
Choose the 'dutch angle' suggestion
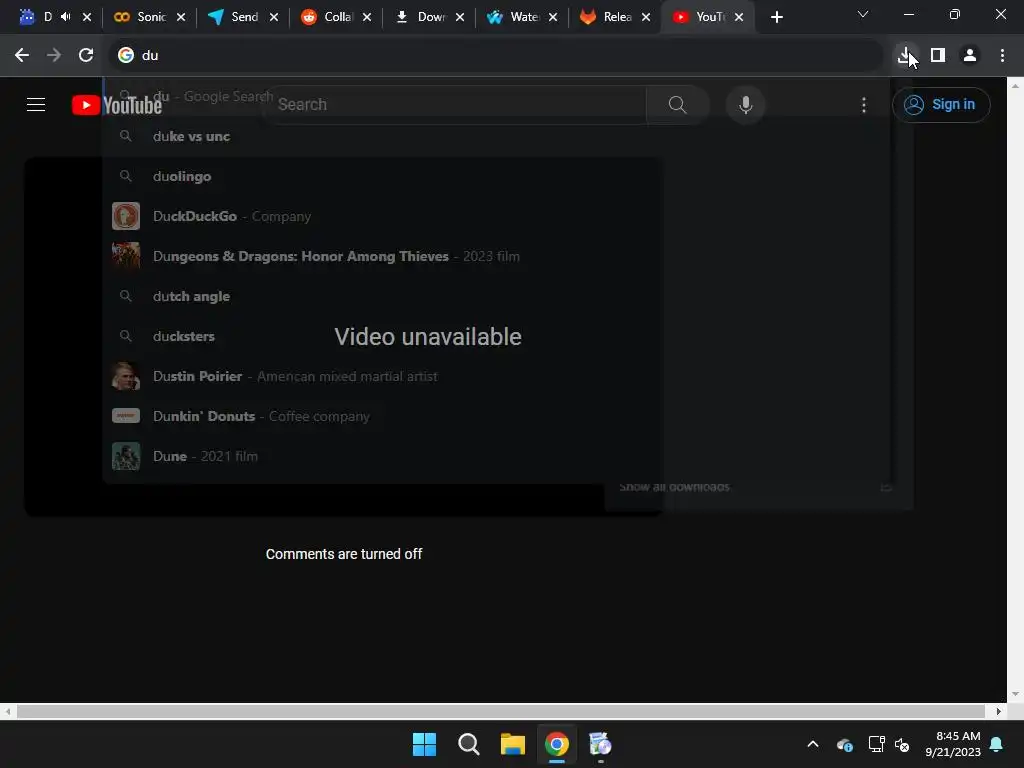click(x=496, y=296)
